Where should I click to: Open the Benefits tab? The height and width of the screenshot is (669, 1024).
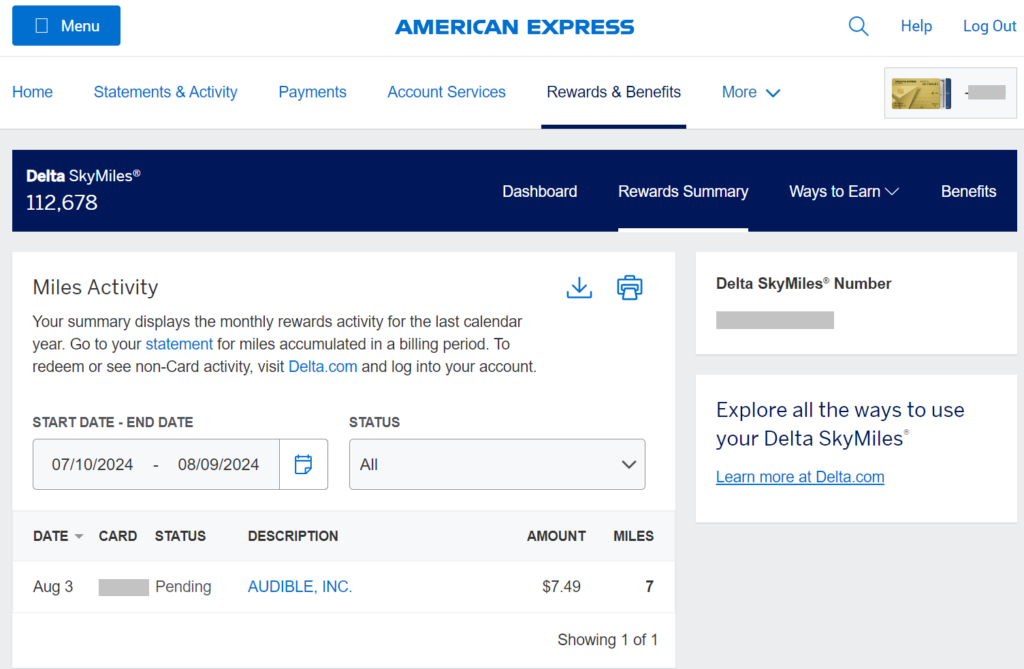968,191
